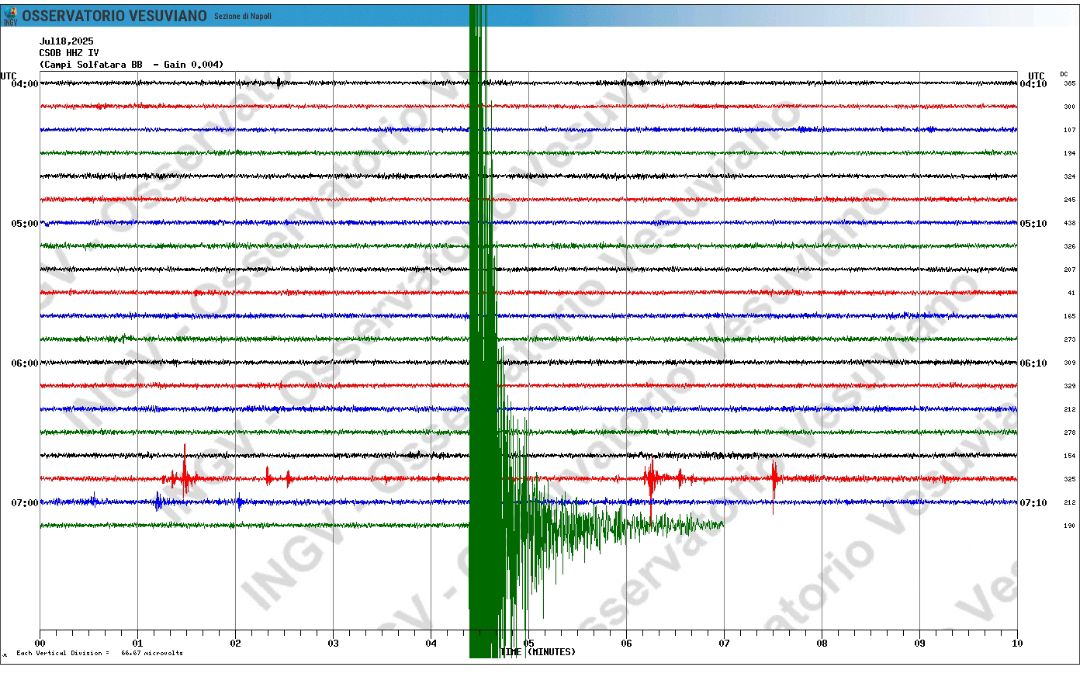Click the DC value 154

coord(1069,456)
